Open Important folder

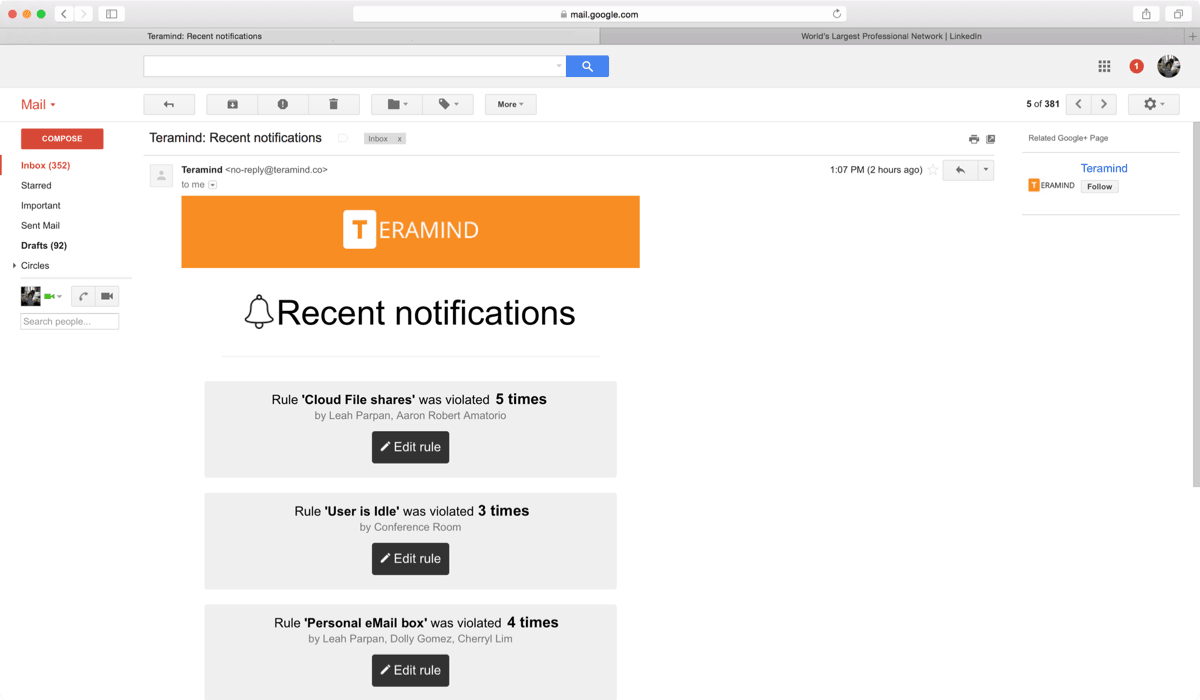(41, 205)
